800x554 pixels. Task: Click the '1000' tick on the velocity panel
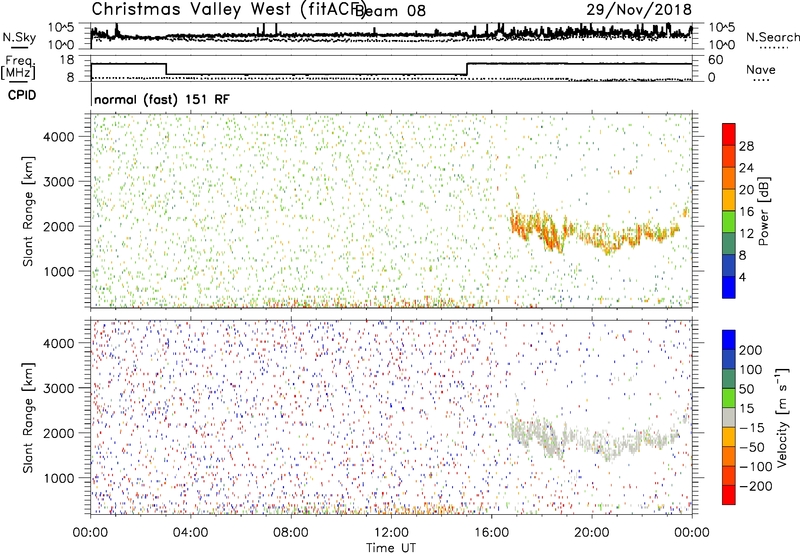(x=59, y=478)
